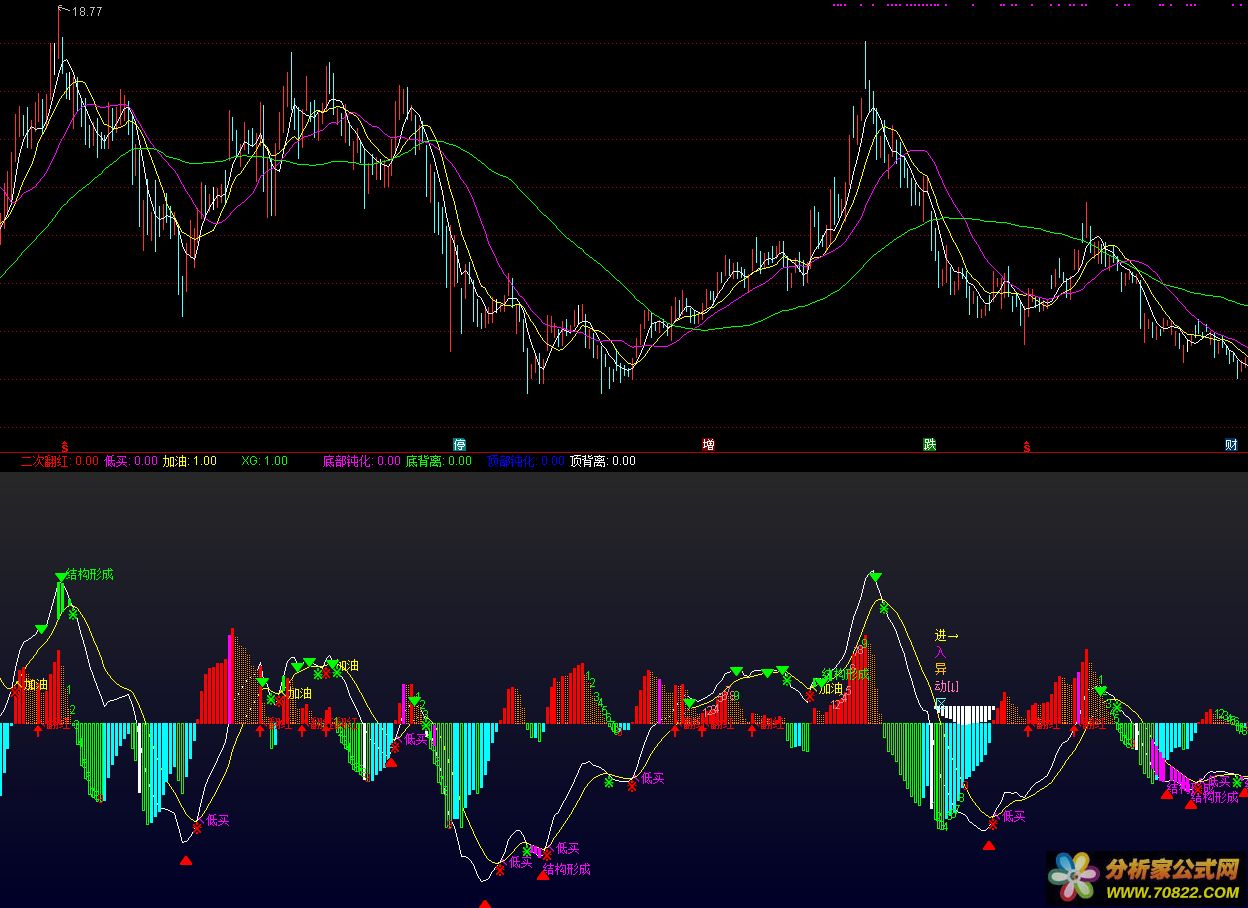Select the 底背离: 0.00 indicator value
This screenshot has width=1248, height=908.
(438, 461)
